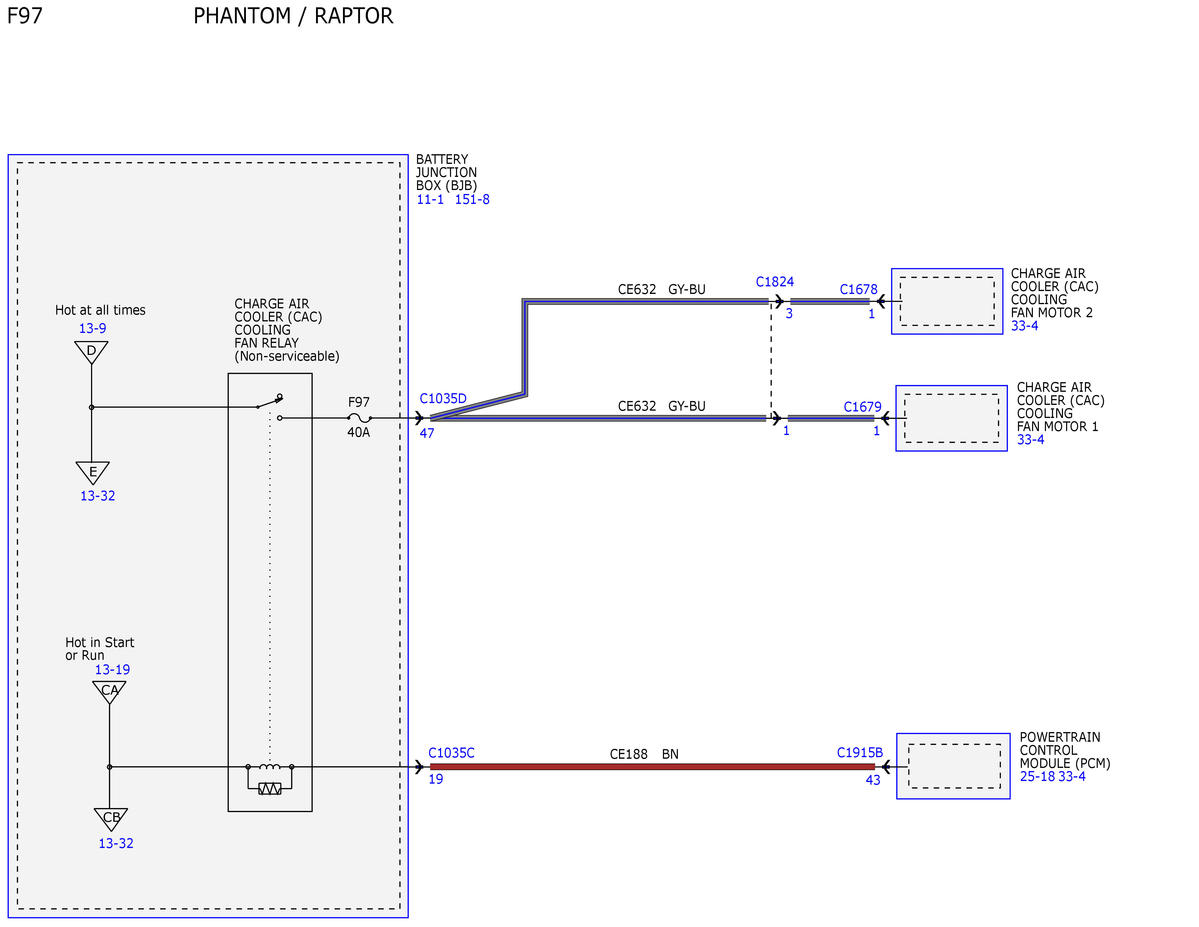Click the PHANTOM / RAPTOR heading
1199x927 pixels.
293,16
